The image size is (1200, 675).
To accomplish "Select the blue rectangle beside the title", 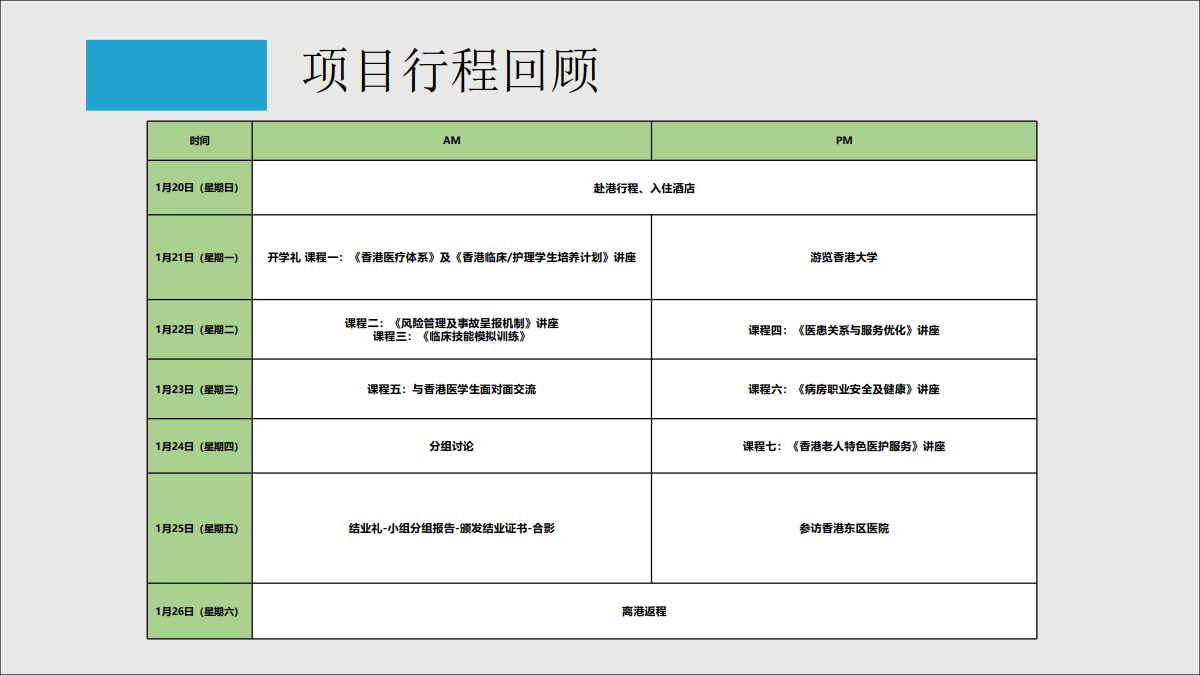I will (176, 75).
